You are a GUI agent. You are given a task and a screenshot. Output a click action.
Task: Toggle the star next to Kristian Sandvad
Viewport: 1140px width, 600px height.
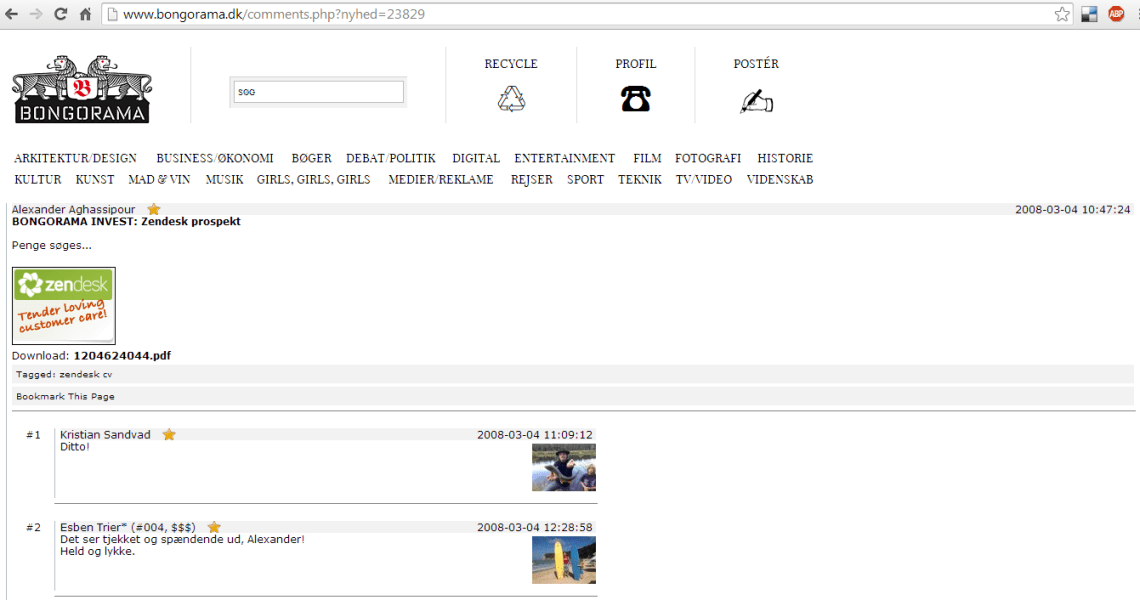[x=168, y=434]
